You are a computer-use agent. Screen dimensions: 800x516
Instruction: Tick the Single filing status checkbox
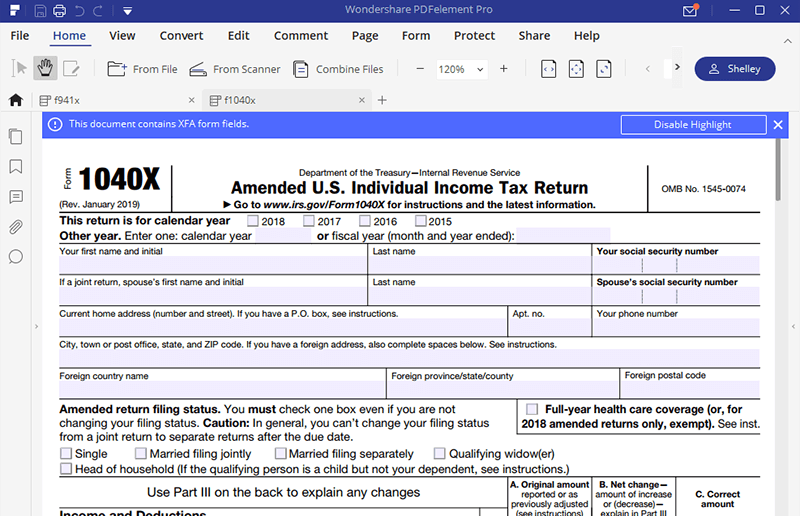click(x=66, y=454)
